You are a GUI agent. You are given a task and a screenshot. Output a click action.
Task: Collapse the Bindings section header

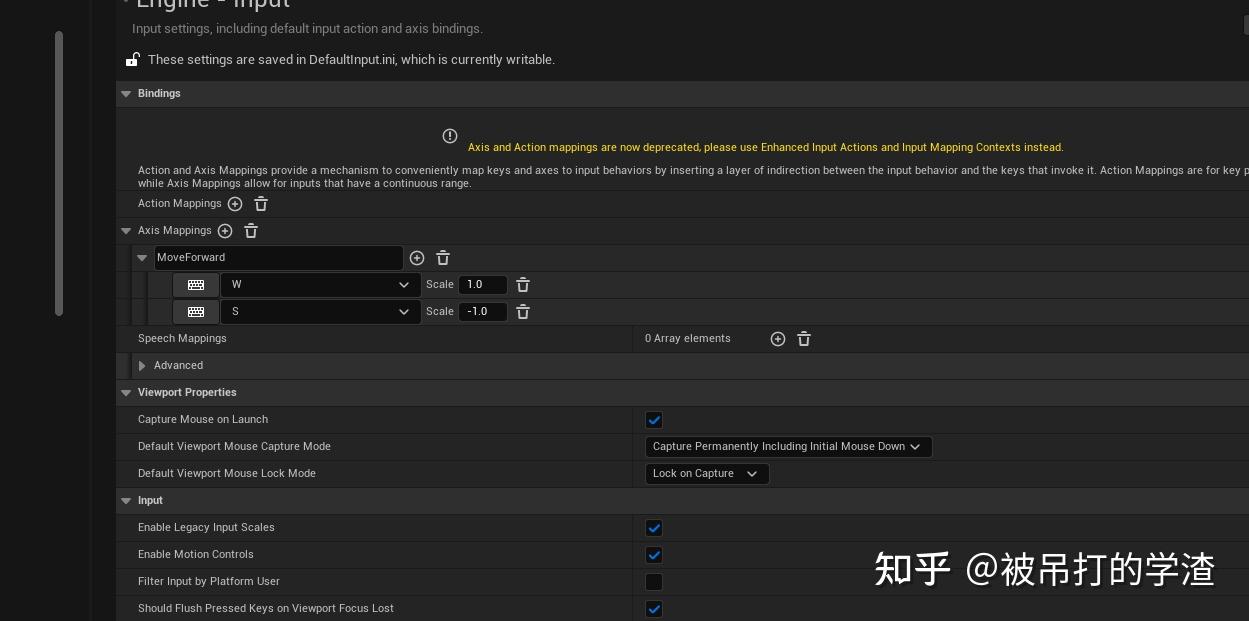point(126,94)
